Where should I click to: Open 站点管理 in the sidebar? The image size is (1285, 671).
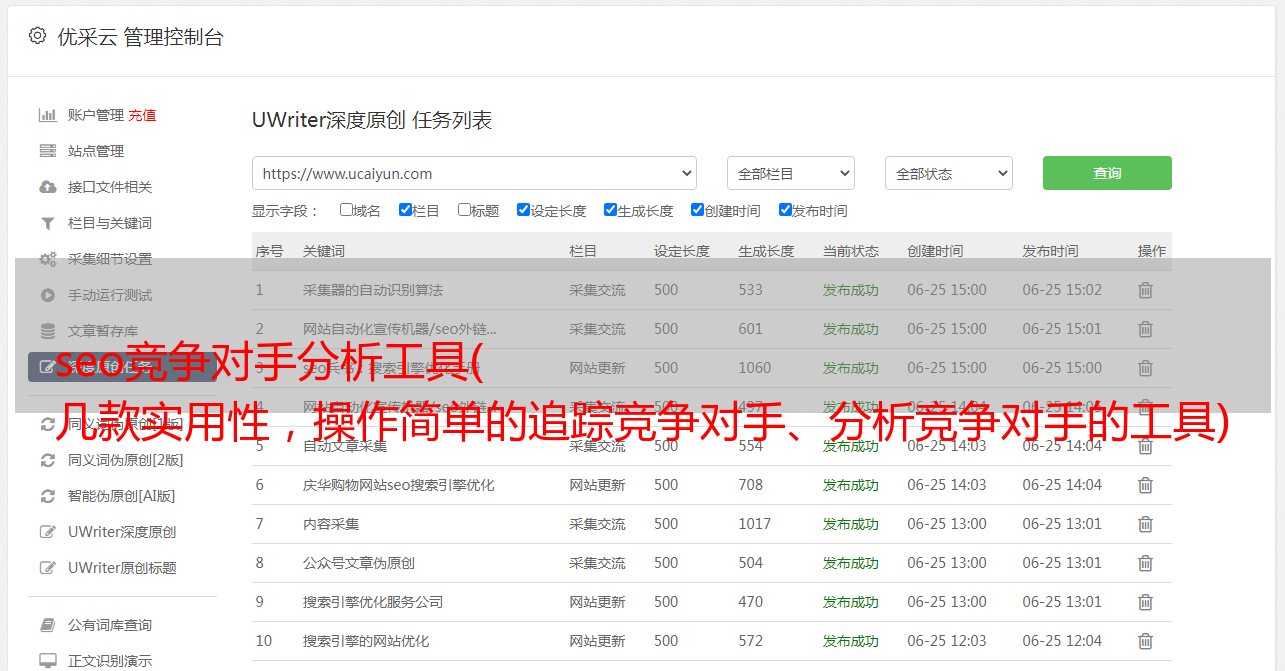pyautogui.click(x=96, y=151)
